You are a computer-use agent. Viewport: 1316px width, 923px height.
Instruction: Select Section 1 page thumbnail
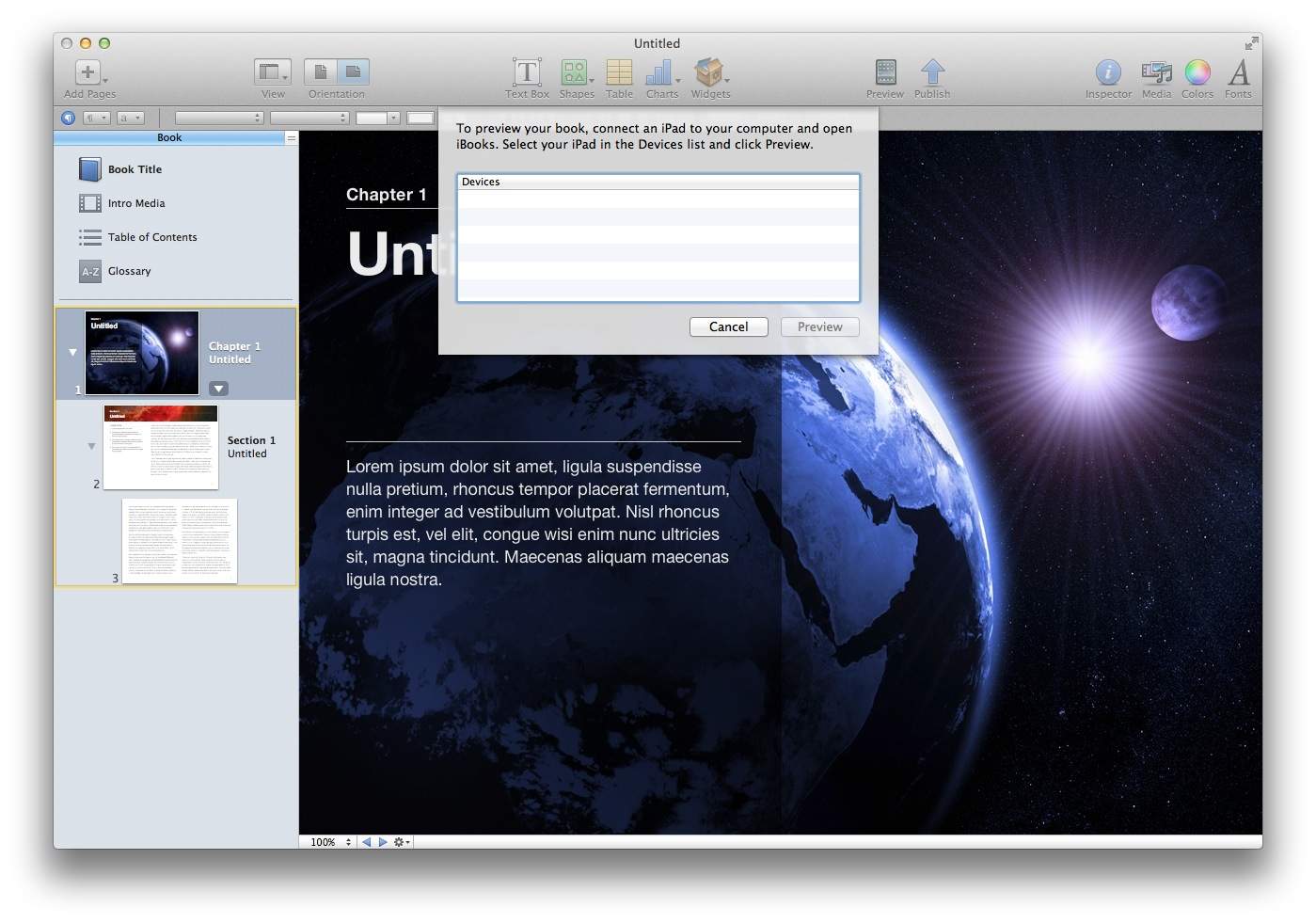[160, 447]
